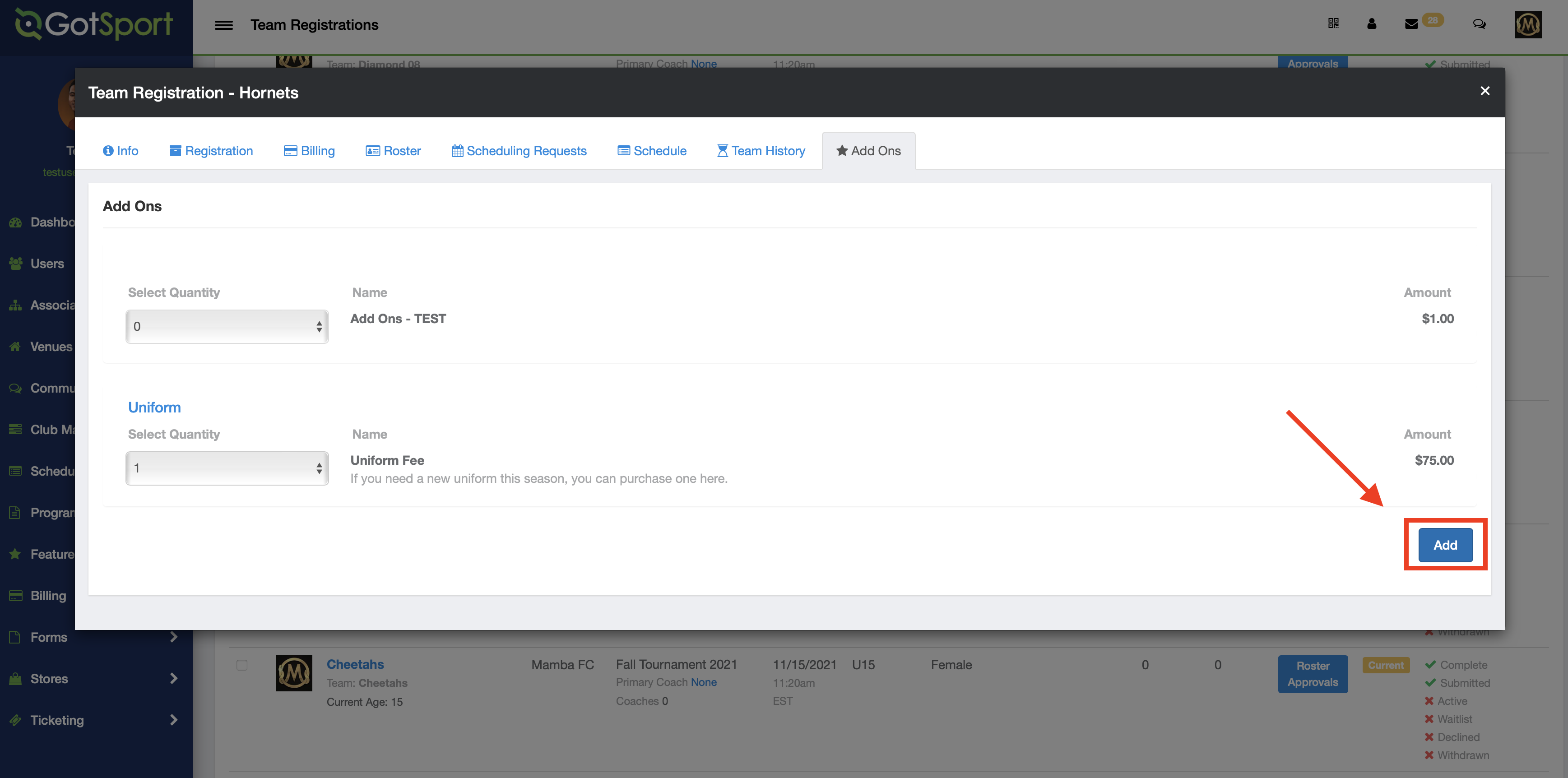
Task: Click the Associations sidebar icon
Action: (15, 305)
